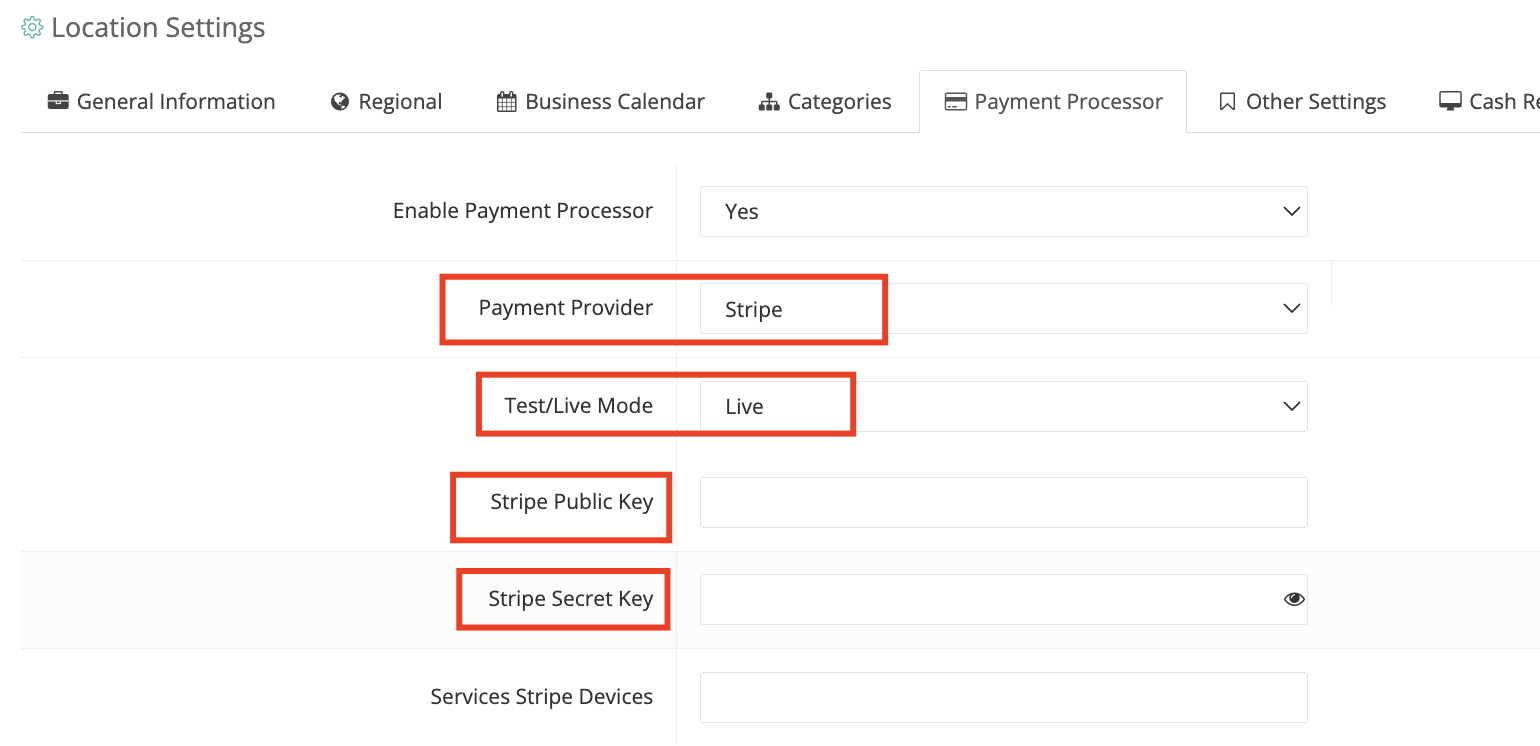Click the credit card icon for Payment Processor
Screen dimensions: 1540x746
(955, 101)
